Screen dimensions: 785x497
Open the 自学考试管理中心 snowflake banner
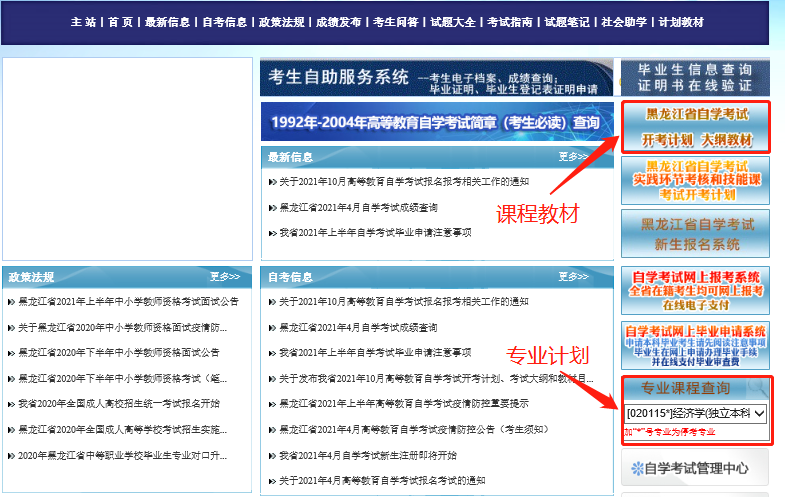(695, 467)
